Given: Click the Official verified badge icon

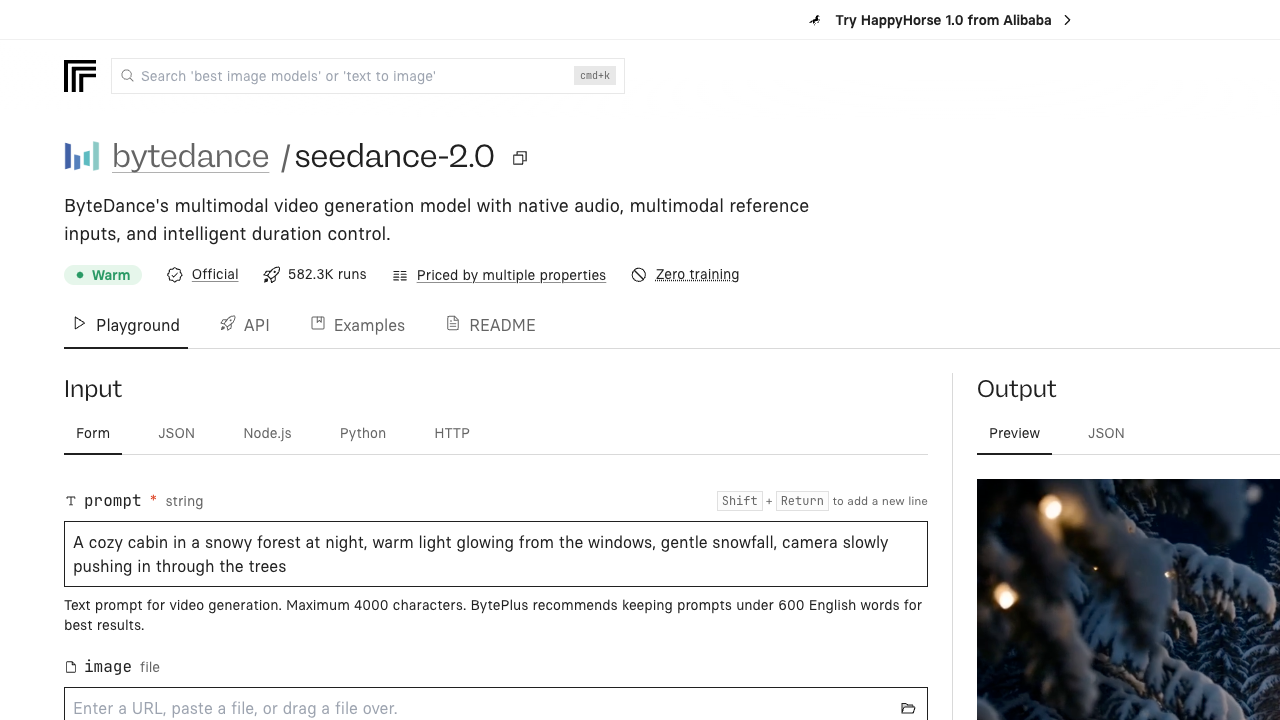Looking at the screenshot, I should point(175,275).
